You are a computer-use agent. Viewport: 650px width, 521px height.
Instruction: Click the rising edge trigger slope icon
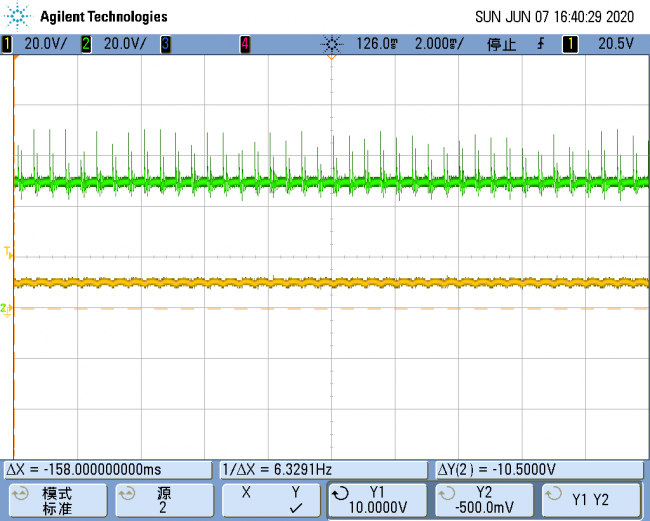[x=541, y=44]
